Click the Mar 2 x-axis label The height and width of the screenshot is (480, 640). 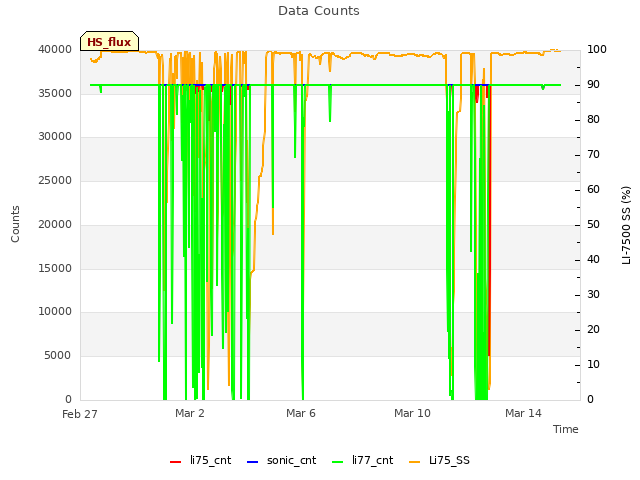(190, 413)
